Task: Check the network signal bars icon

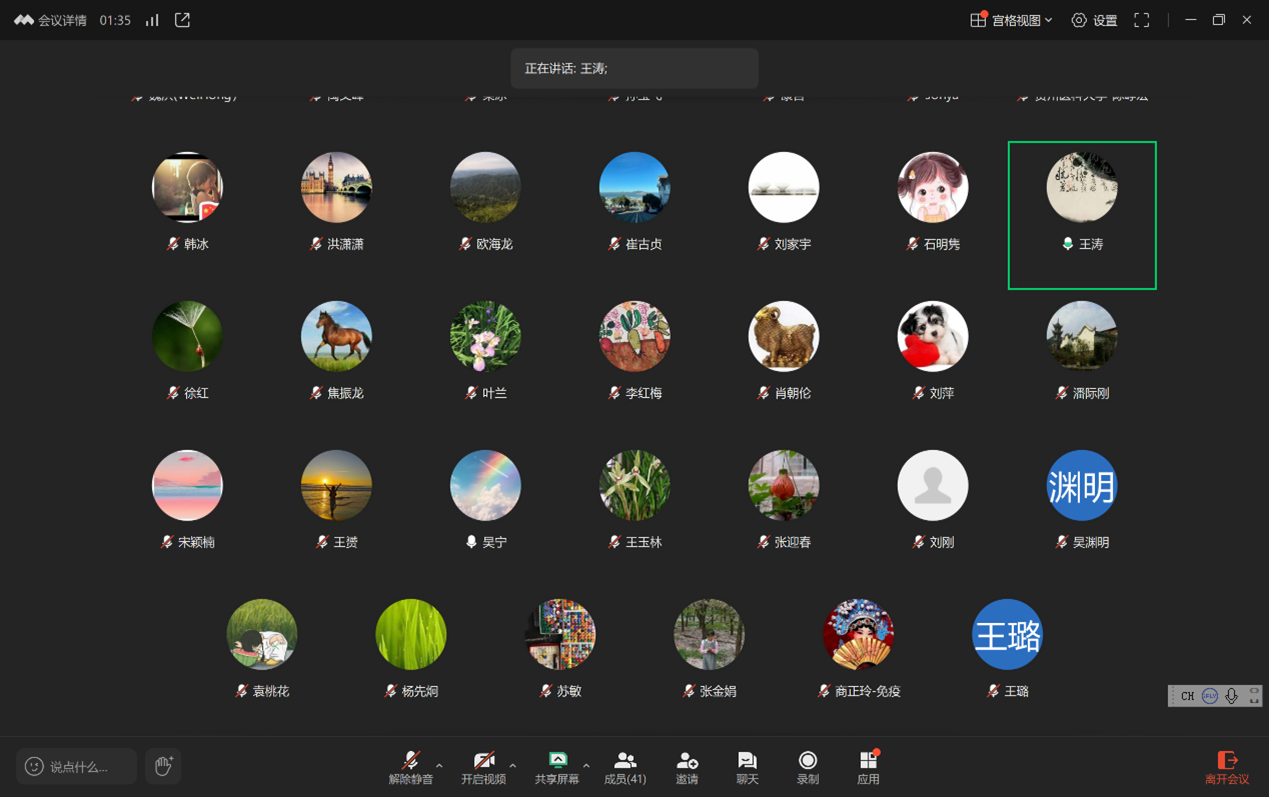Action: (x=152, y=20)
